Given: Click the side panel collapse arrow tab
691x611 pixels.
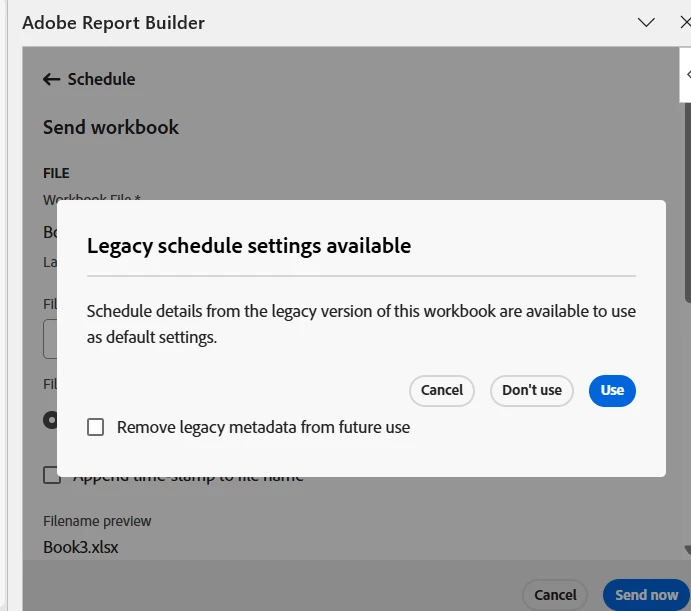Looking at the screenshot, I should (686, 75).
